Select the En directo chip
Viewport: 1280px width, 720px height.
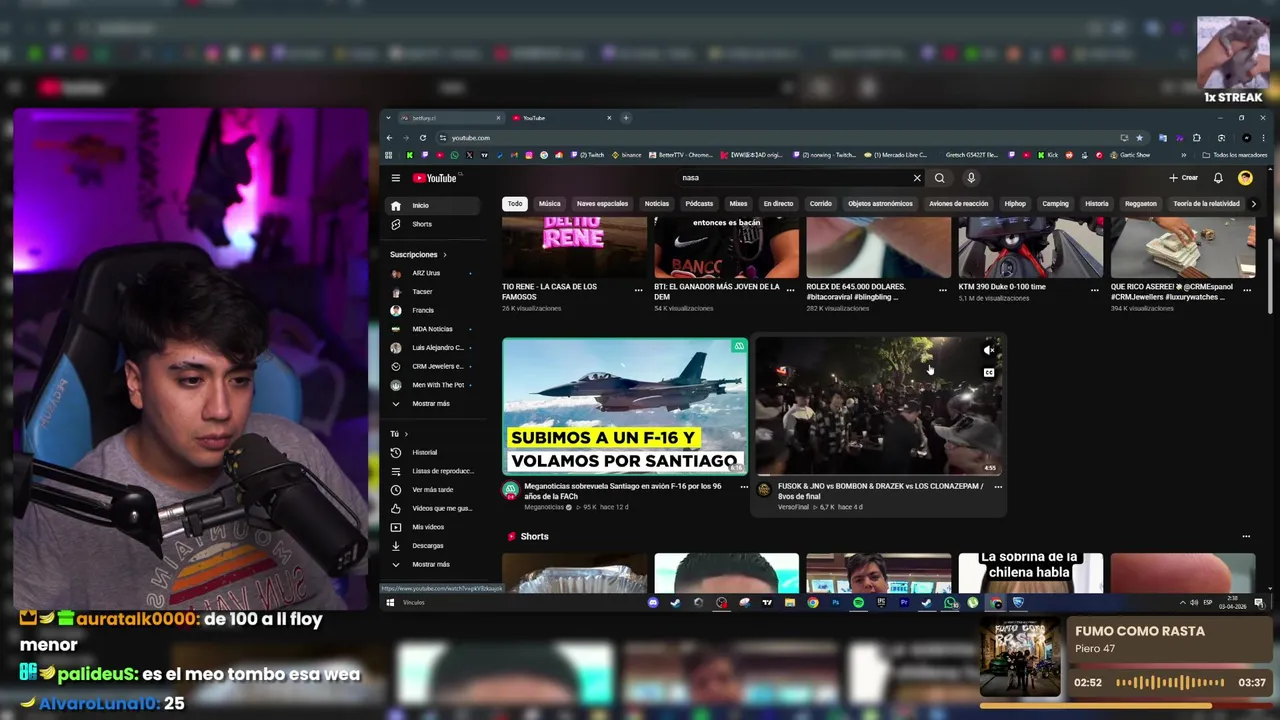coord(778,204)
